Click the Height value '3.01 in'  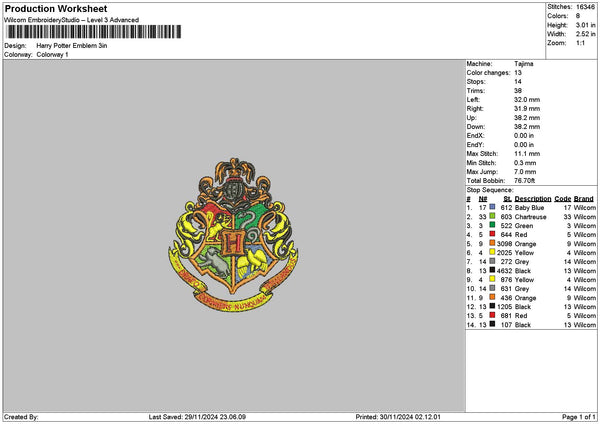click(585, 25)
